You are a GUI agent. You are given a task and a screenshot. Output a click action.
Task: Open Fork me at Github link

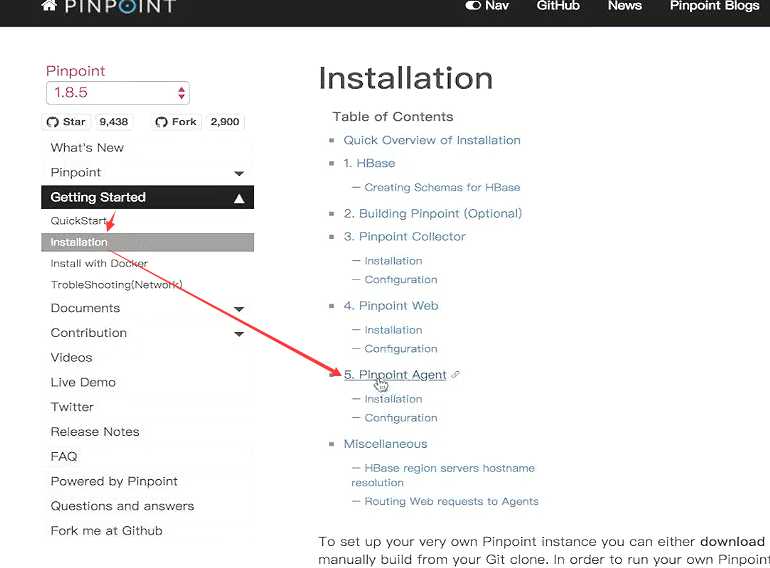(107, 531)
